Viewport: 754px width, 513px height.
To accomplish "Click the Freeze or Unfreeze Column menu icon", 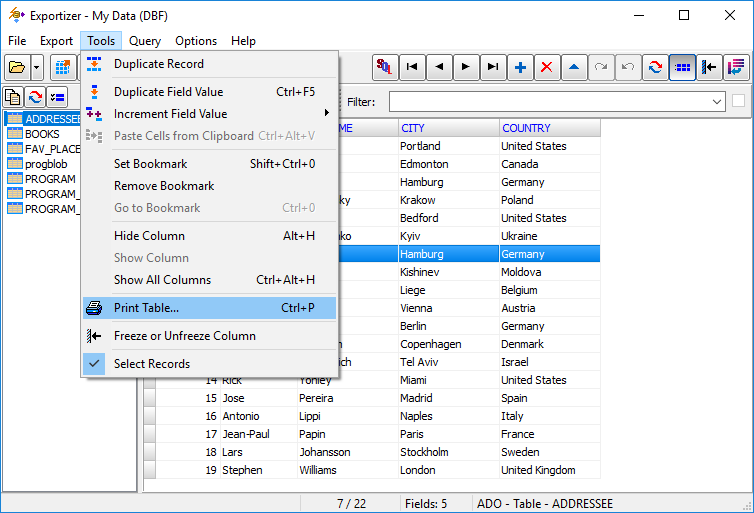I will [94, 336].
